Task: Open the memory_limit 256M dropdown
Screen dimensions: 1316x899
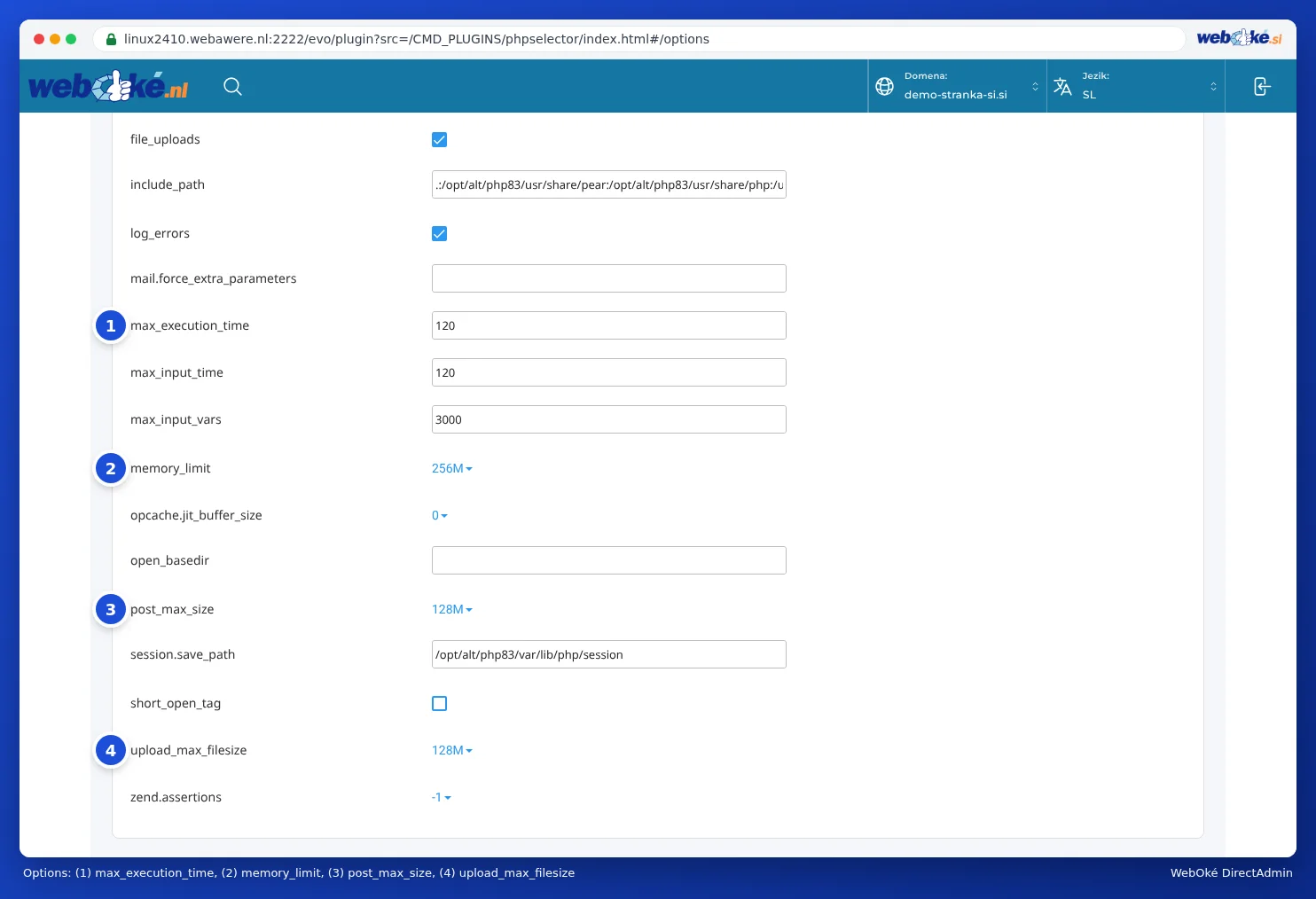Action: [452, 468]
